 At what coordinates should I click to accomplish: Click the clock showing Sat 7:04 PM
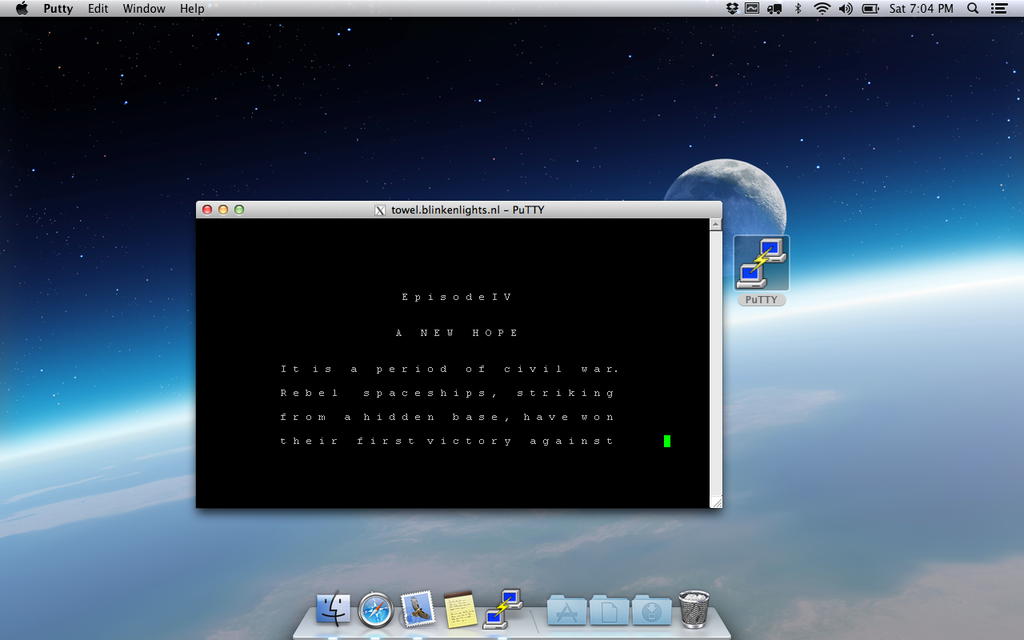click(921, 8)
